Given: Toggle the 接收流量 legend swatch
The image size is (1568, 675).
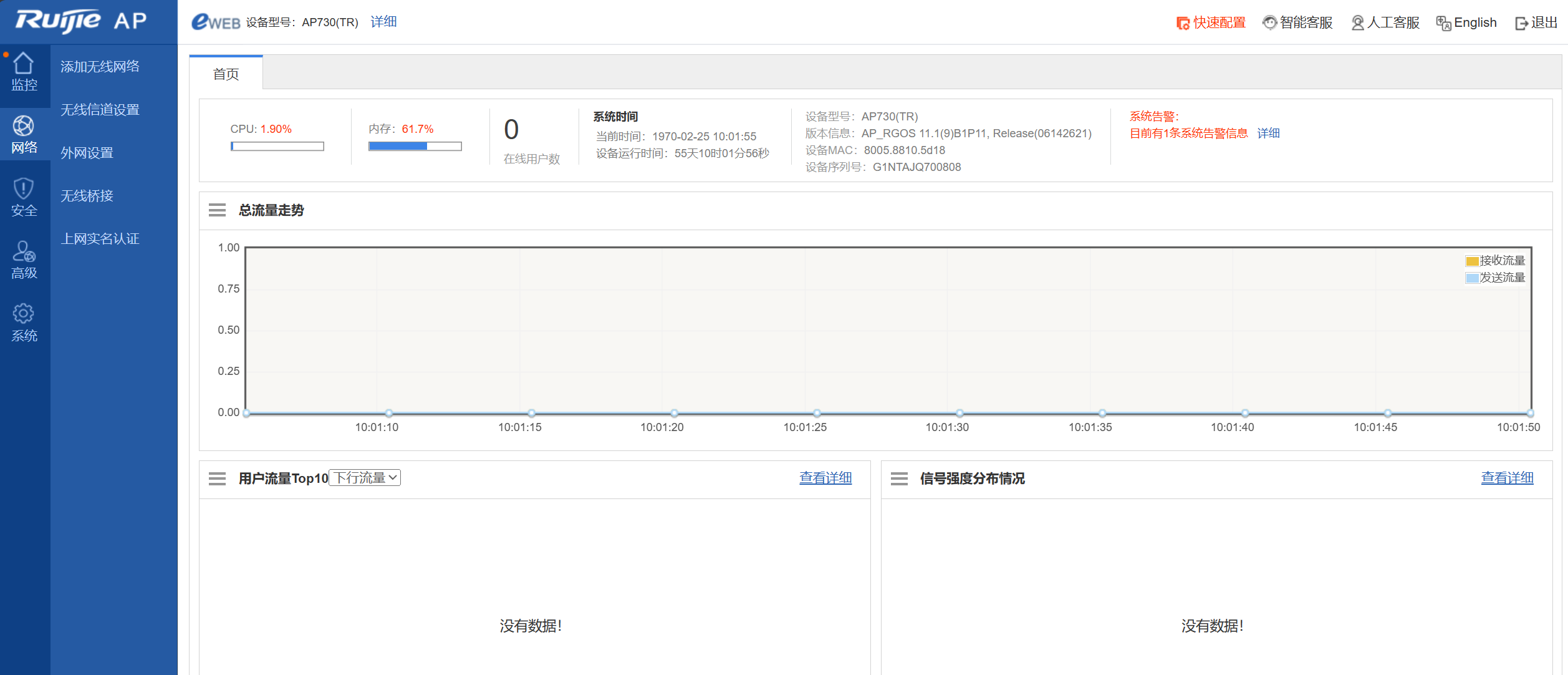Looking at the screenshot, I should click(1472, 261).
